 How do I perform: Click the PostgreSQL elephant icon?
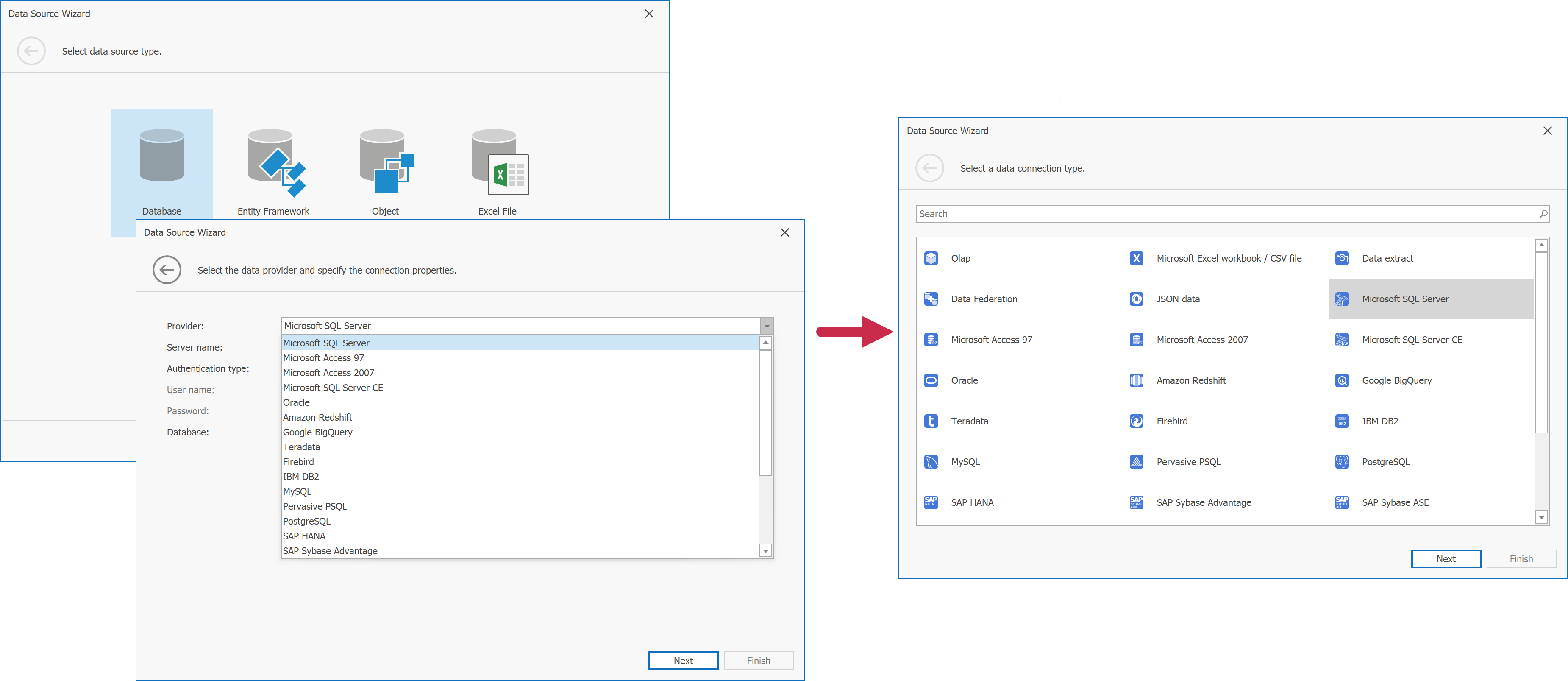click(x=1342, y=462)
